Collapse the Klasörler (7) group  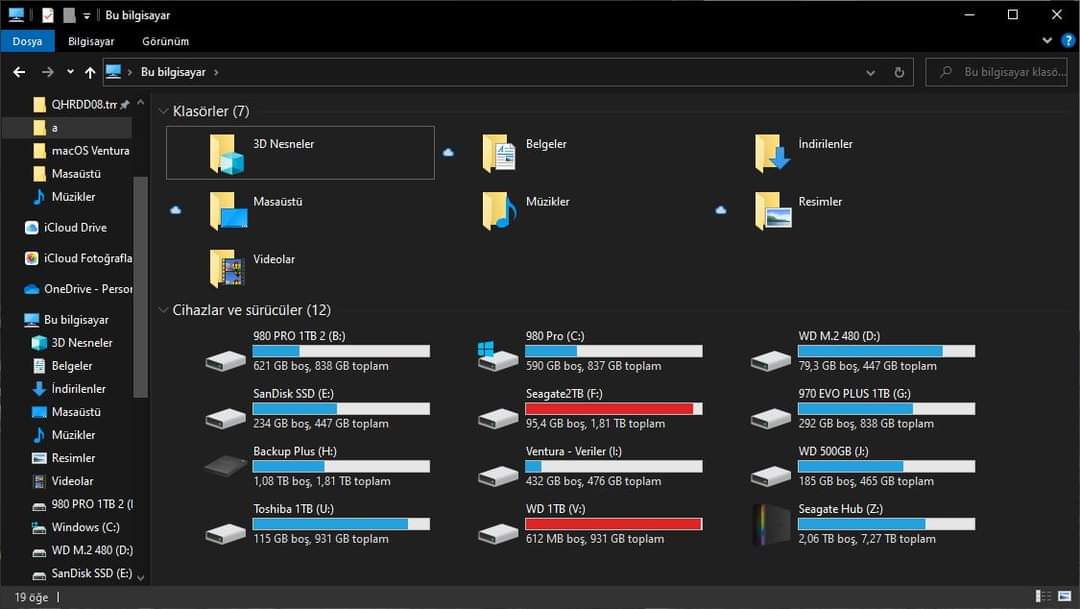pyautogui.click(x=164, y=111)
